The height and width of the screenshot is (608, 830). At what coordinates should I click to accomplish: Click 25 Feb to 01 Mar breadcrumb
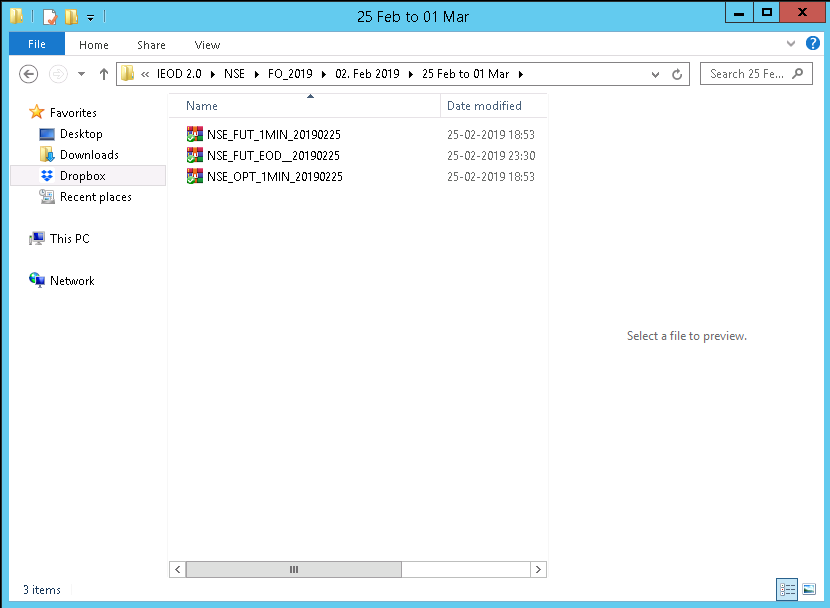[x=465, y=74]
